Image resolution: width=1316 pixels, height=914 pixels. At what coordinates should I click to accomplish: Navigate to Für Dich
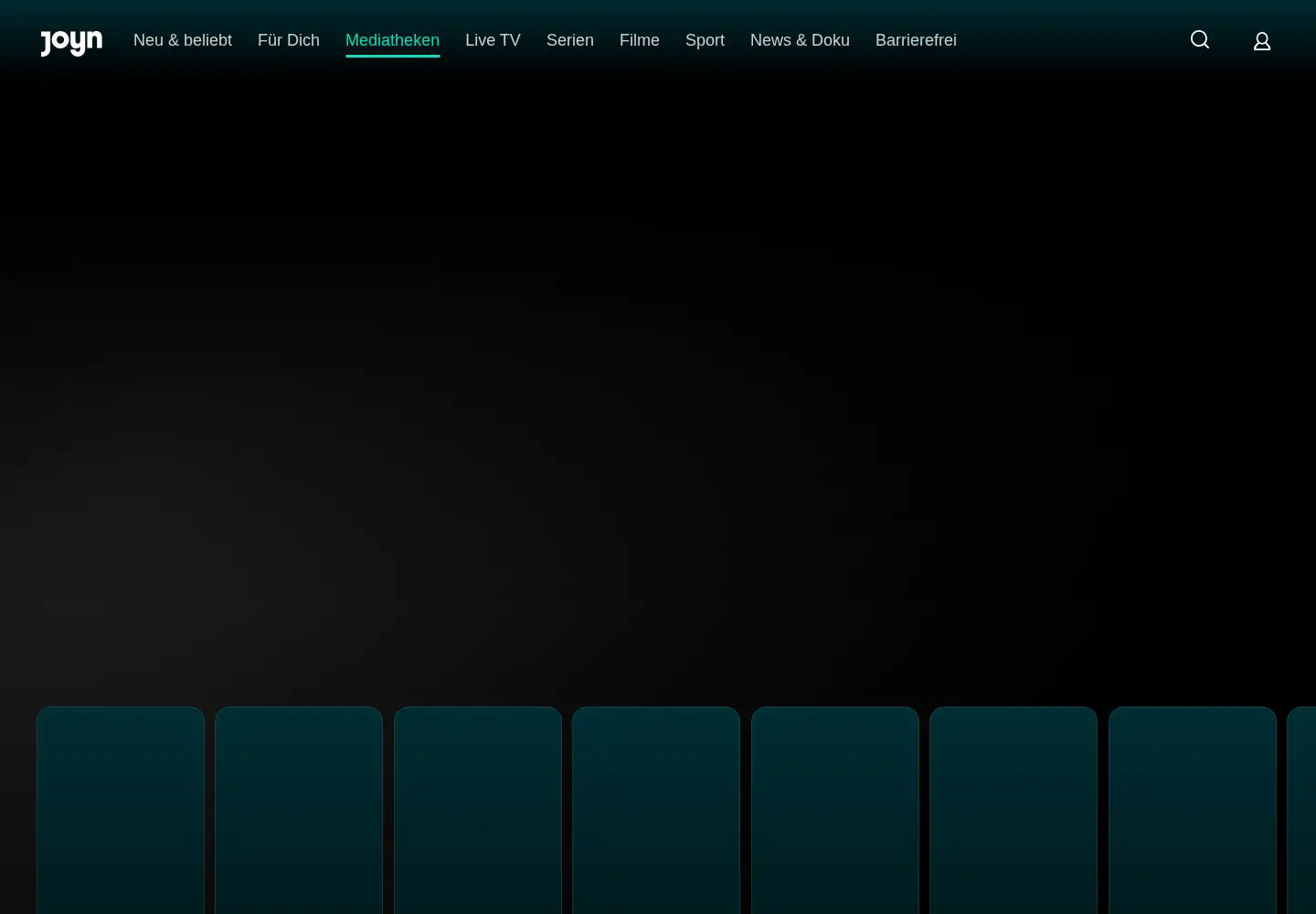click(289, 40)
